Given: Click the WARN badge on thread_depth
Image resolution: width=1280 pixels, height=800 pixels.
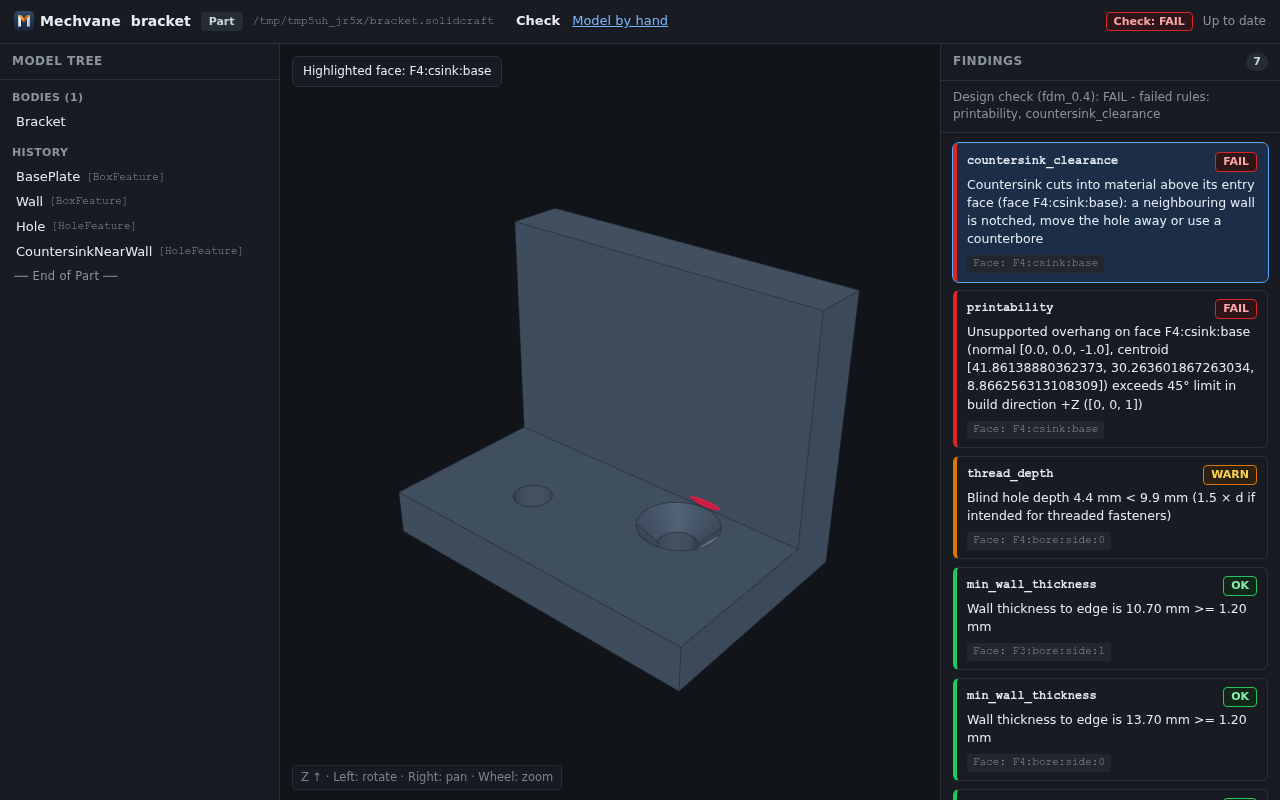Looking at the screenshot, I should point(1230,475).
